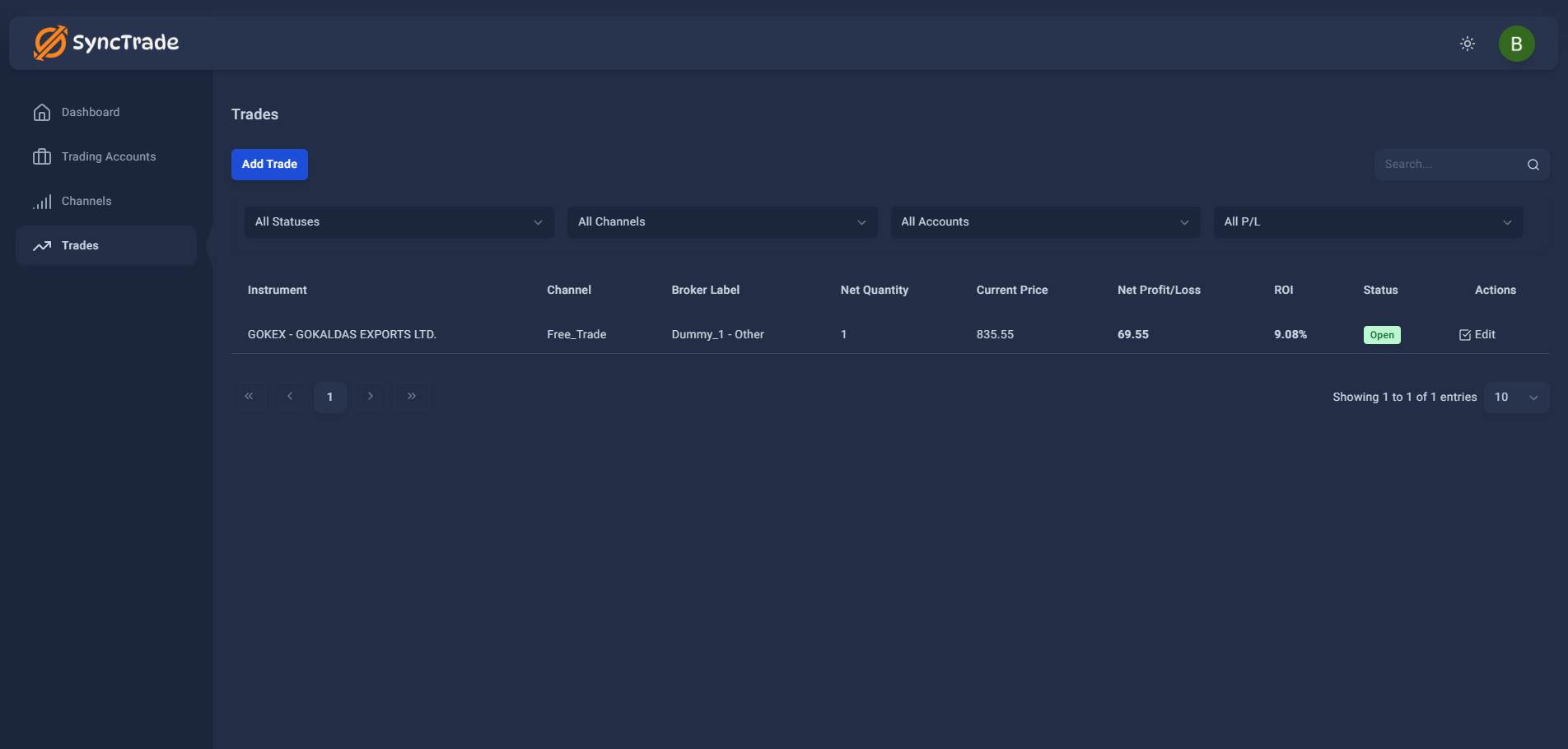Open the All Channels filter

tap(721, 222)
